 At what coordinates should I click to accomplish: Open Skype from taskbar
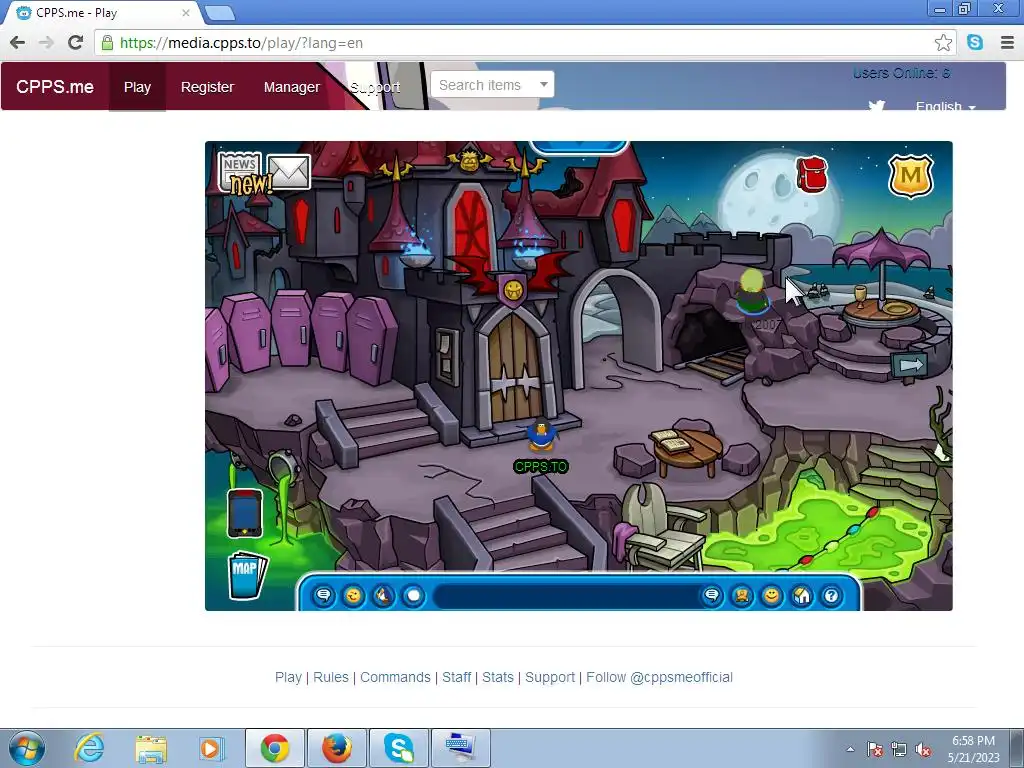(398, 748)
